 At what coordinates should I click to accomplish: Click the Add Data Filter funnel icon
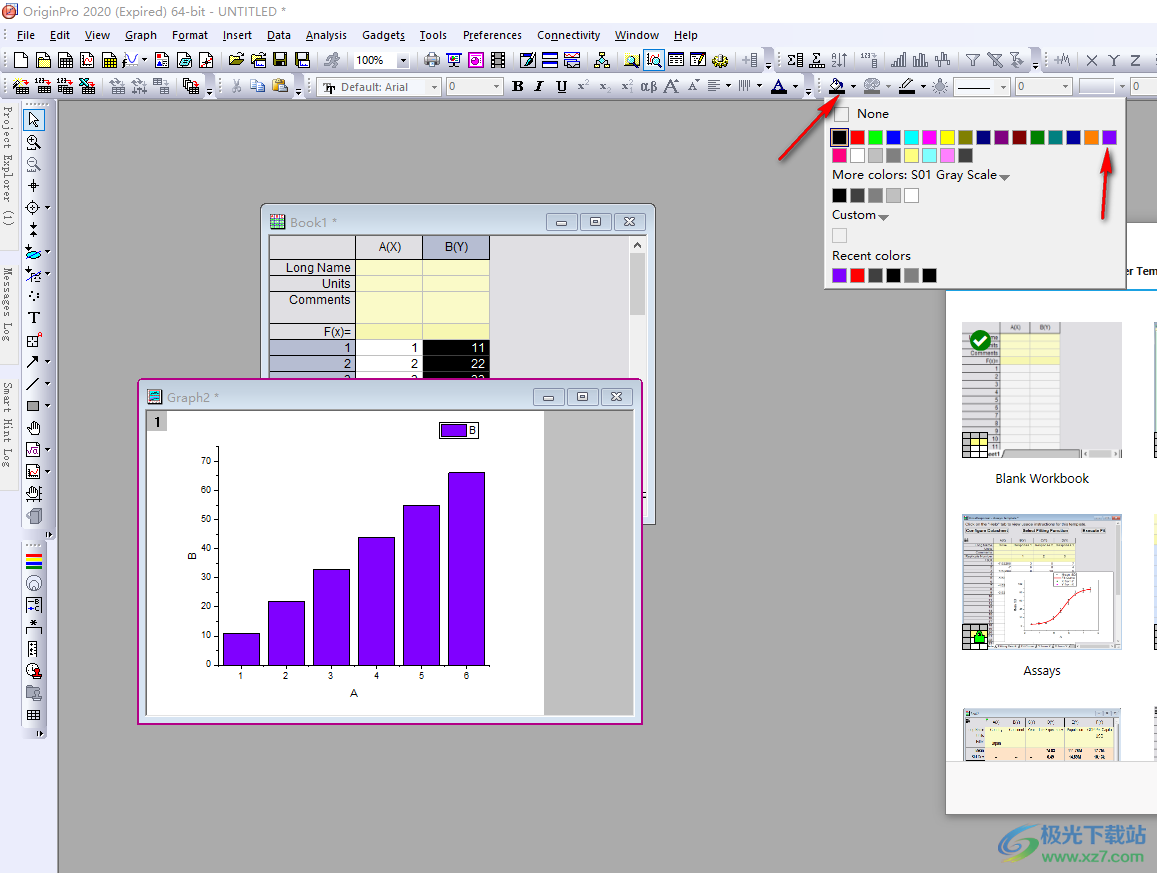(x=973, y=61)
